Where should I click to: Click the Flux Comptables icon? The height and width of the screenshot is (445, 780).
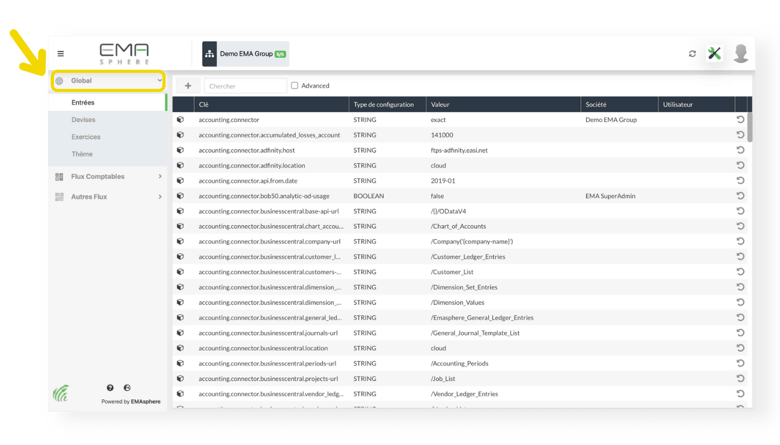[x=59, y=177]
